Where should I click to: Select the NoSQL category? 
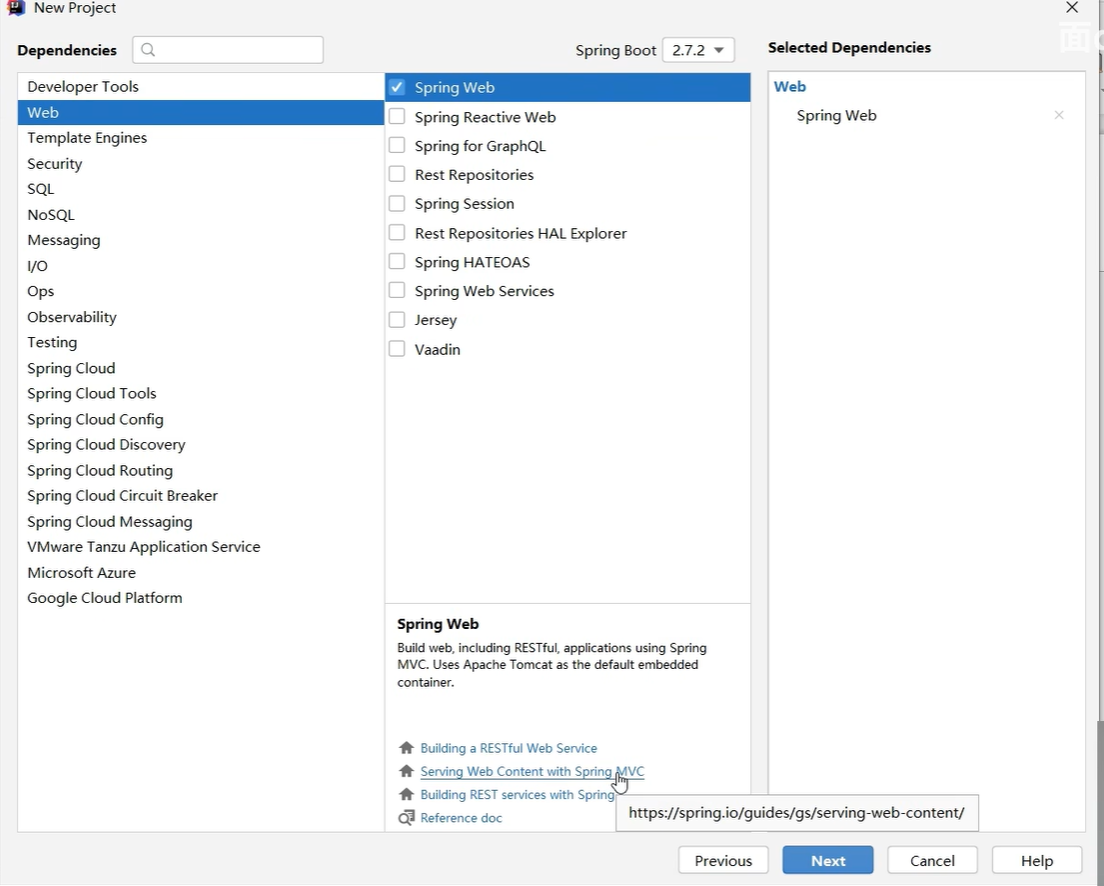tap(201, 215)
